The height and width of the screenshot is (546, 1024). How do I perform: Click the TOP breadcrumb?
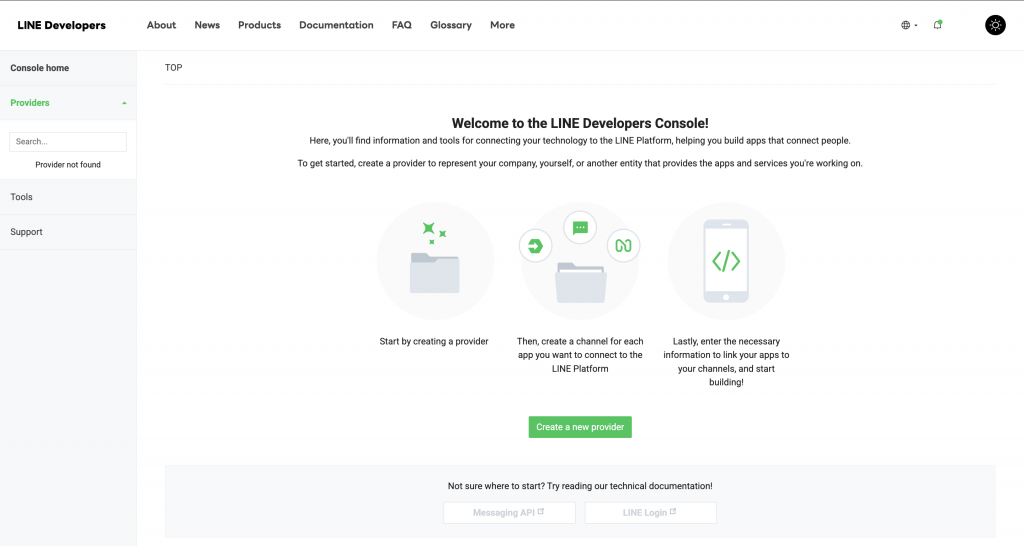[x=174, y=67]
